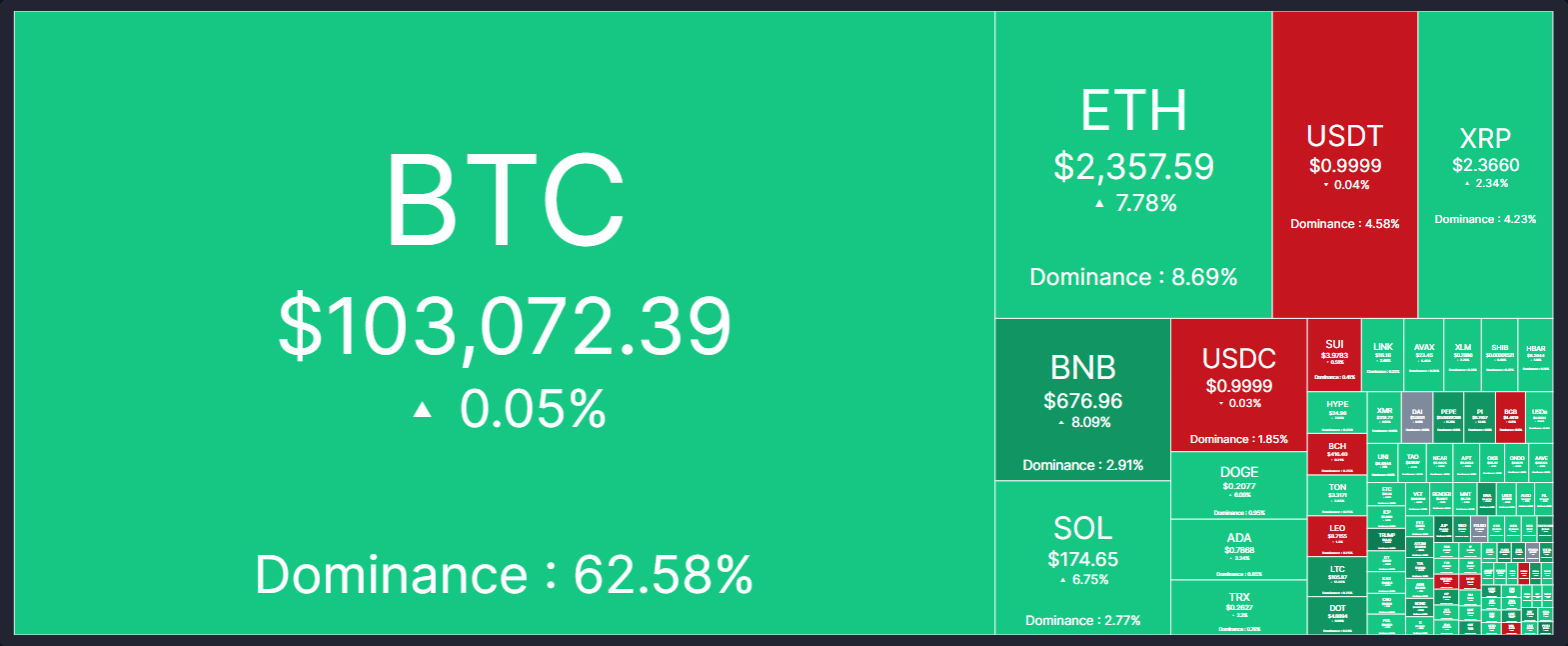Select the BNB tile at $676.96
Screen dimensions: 1568x646
[x=1082, y=400]
